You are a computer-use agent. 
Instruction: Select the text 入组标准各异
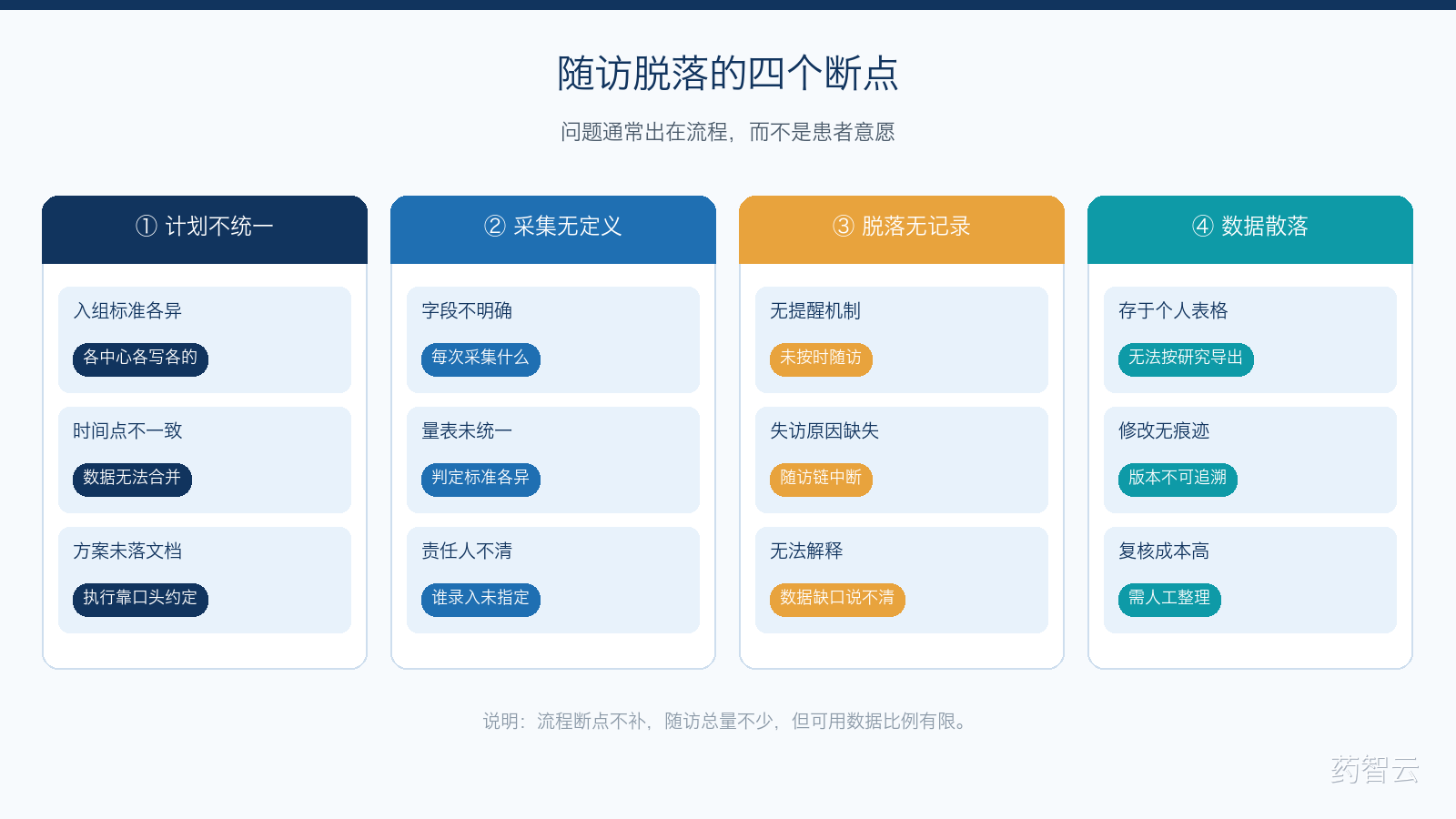tap(127, 310)
